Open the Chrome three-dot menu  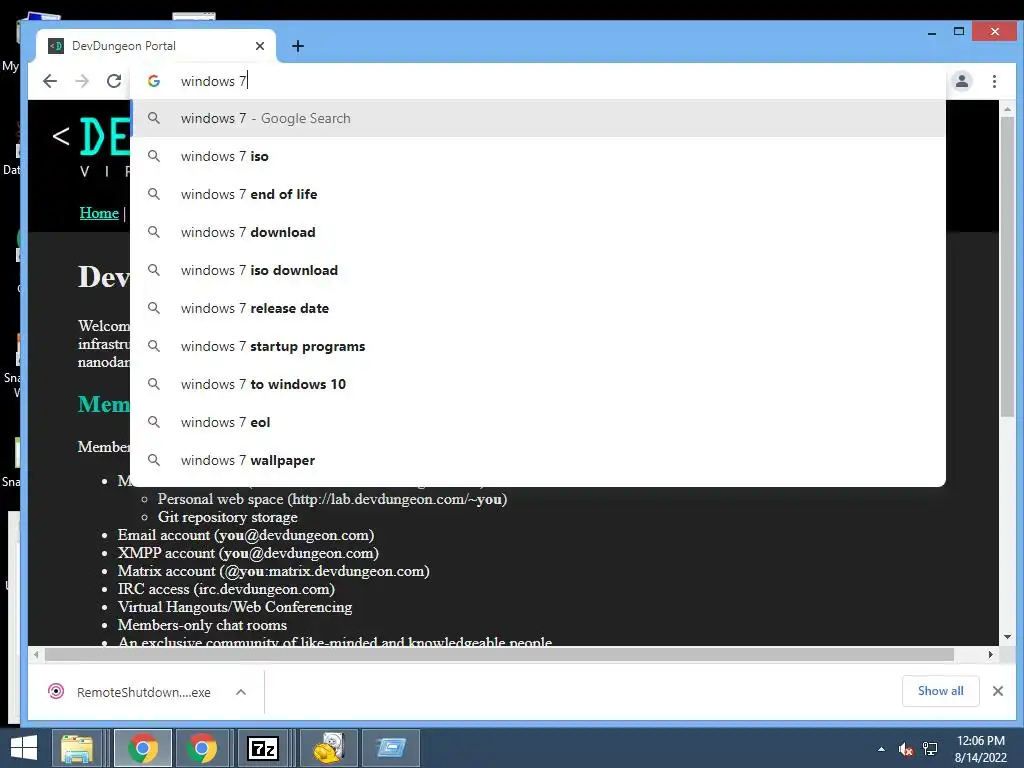(994, 81)
